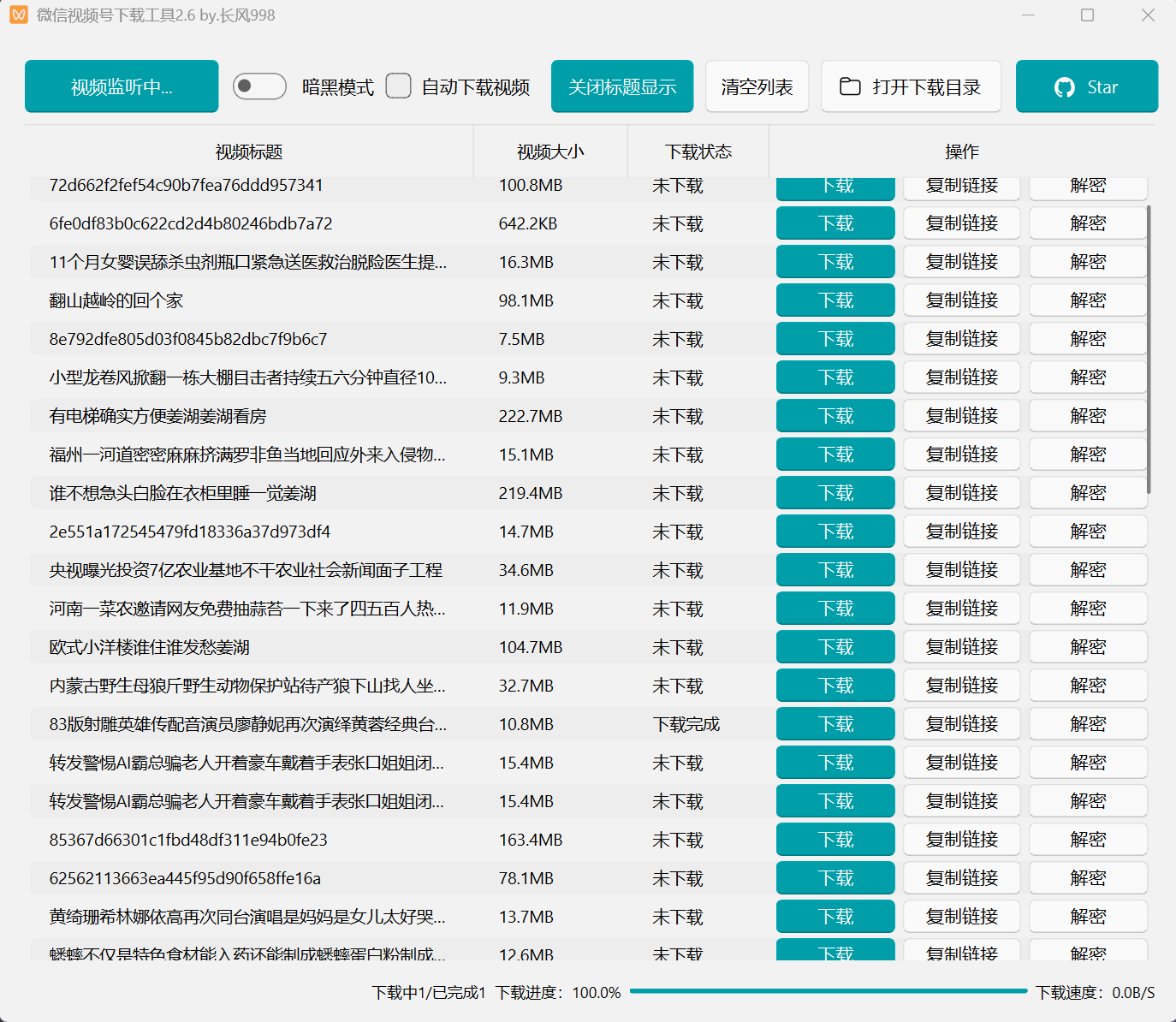Click the video monitoring button
Viewport: 1176px width, 1022px height.
coord(122,86)
